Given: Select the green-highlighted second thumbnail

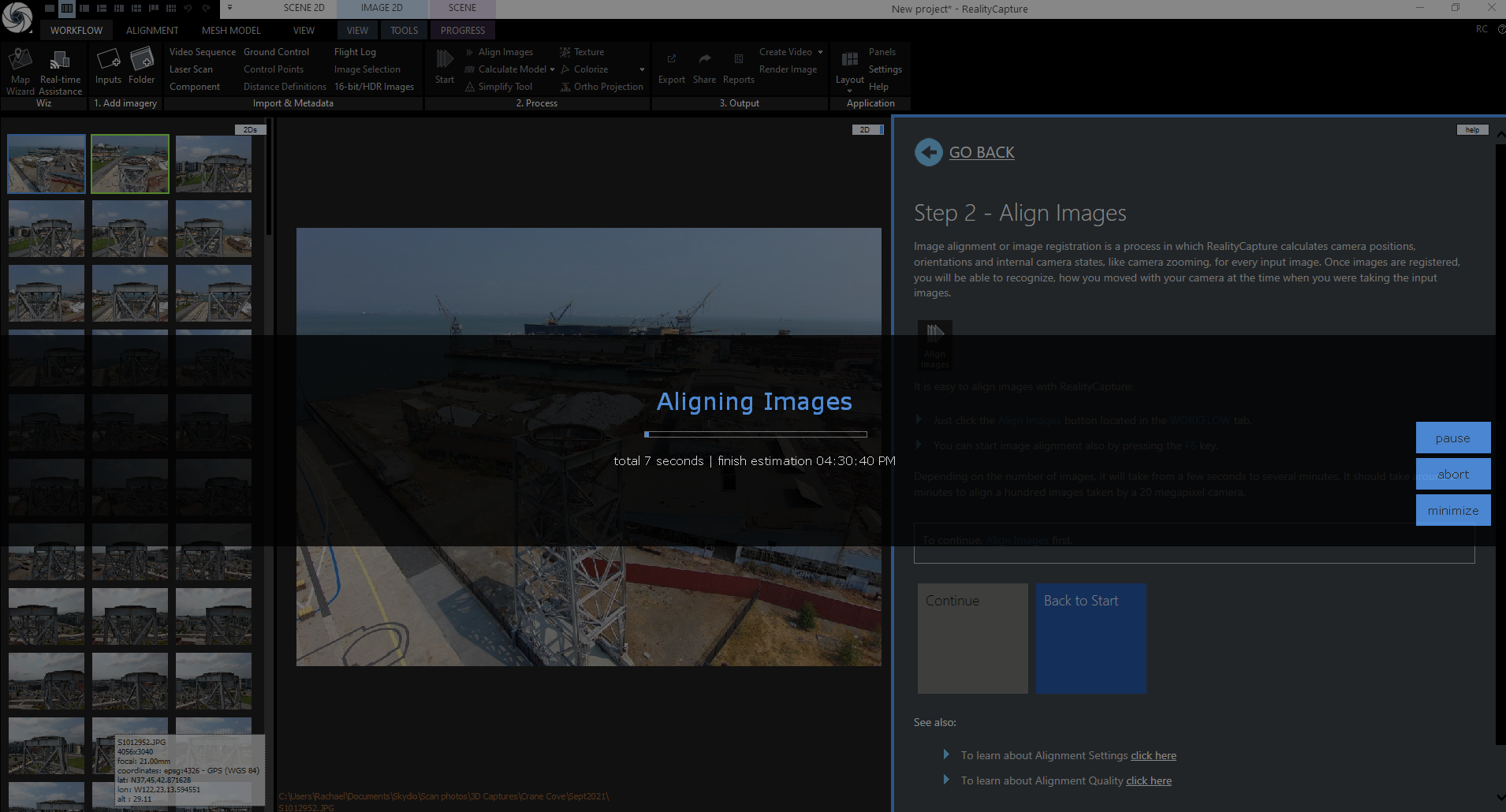Looking at the screenshot, I should (130, 164).
